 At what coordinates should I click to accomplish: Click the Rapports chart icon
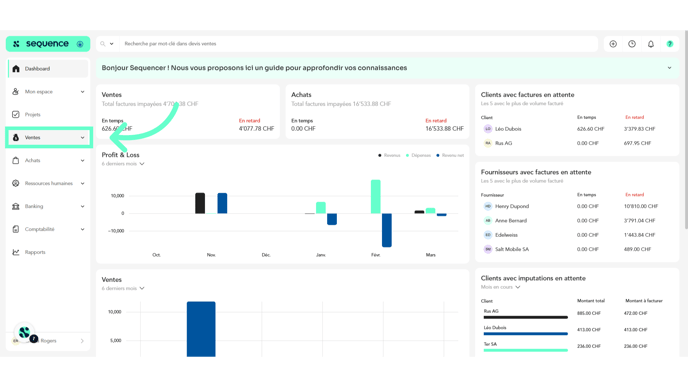(16, 252)
